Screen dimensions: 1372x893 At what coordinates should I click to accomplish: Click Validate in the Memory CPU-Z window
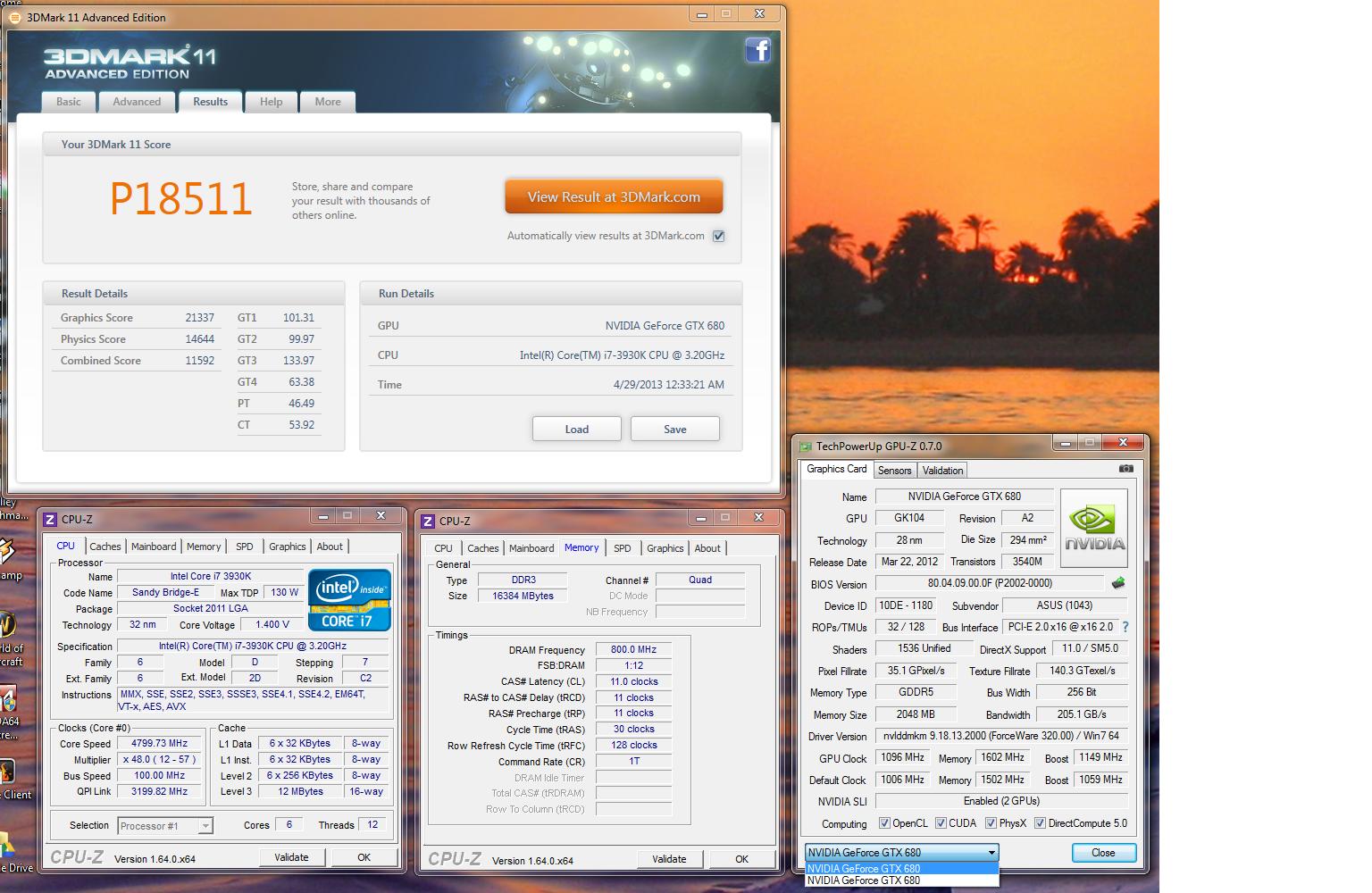(x=669, y=859)
